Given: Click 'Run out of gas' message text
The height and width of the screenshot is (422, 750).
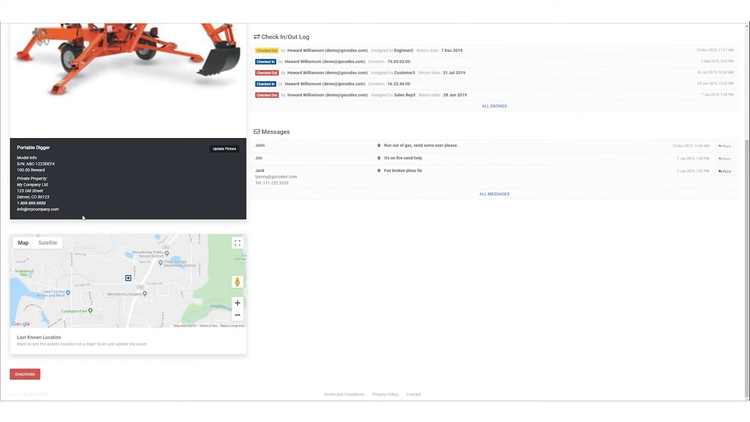Looking at the screenshot, I should (421, 145).
